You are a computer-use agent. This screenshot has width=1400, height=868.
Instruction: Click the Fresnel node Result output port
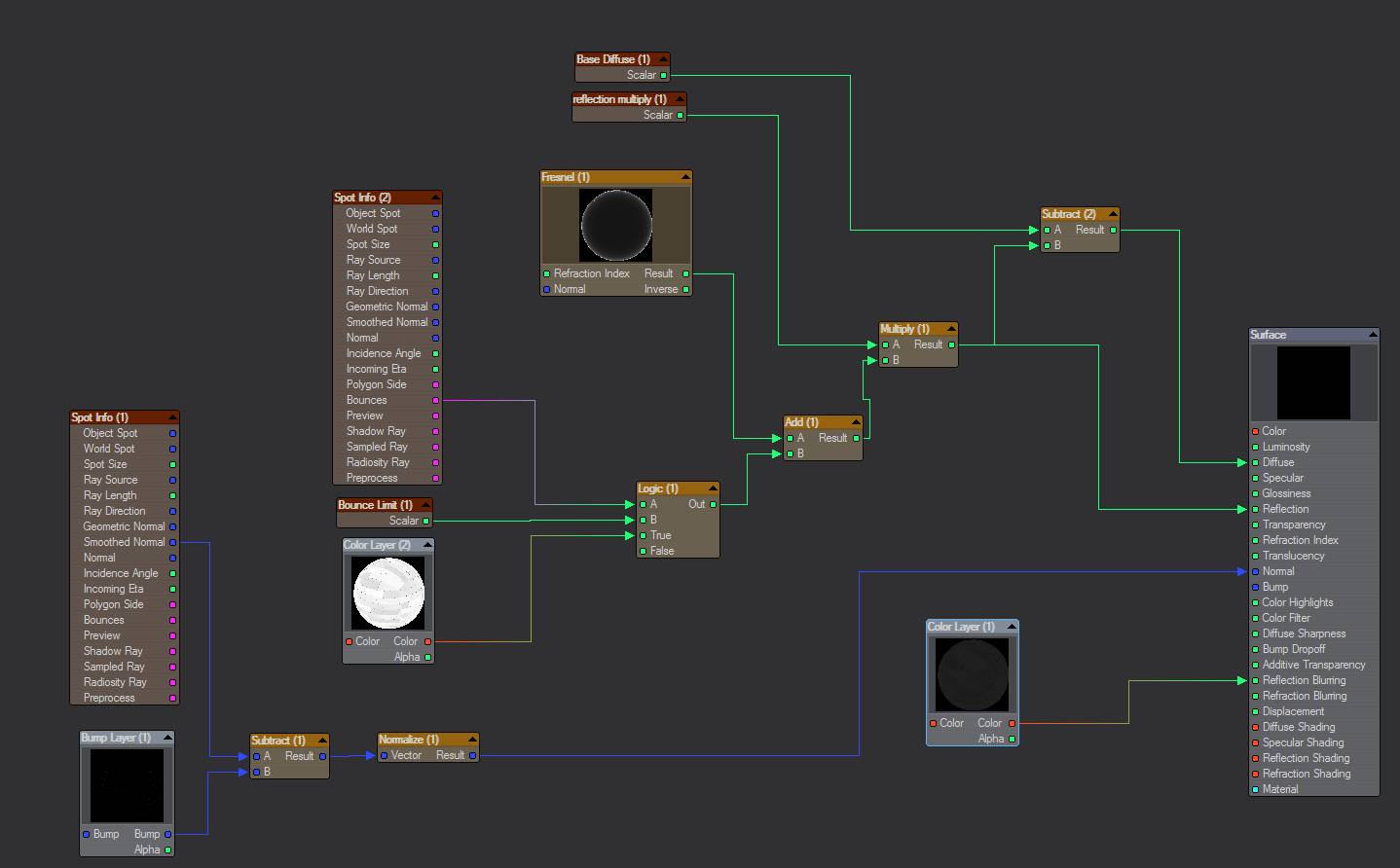pyautogui.click(x=685, y=273)
